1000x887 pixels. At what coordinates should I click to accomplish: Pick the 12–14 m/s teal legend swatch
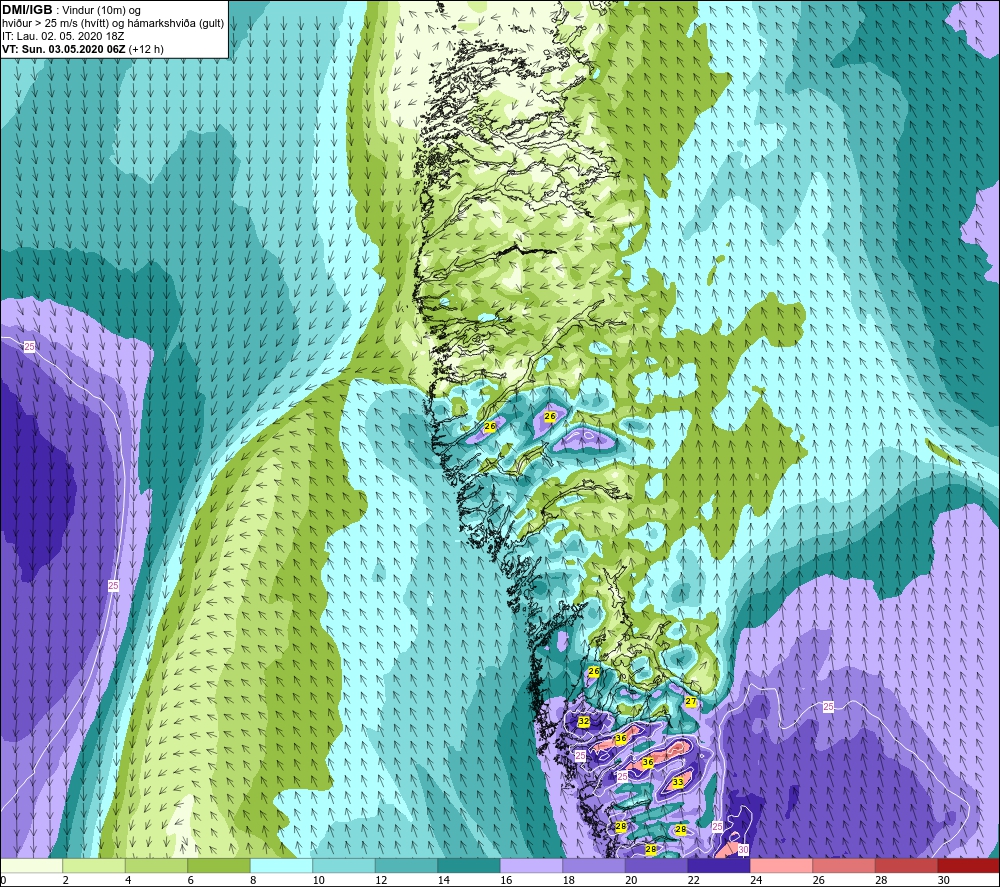[x=406, y=865]
